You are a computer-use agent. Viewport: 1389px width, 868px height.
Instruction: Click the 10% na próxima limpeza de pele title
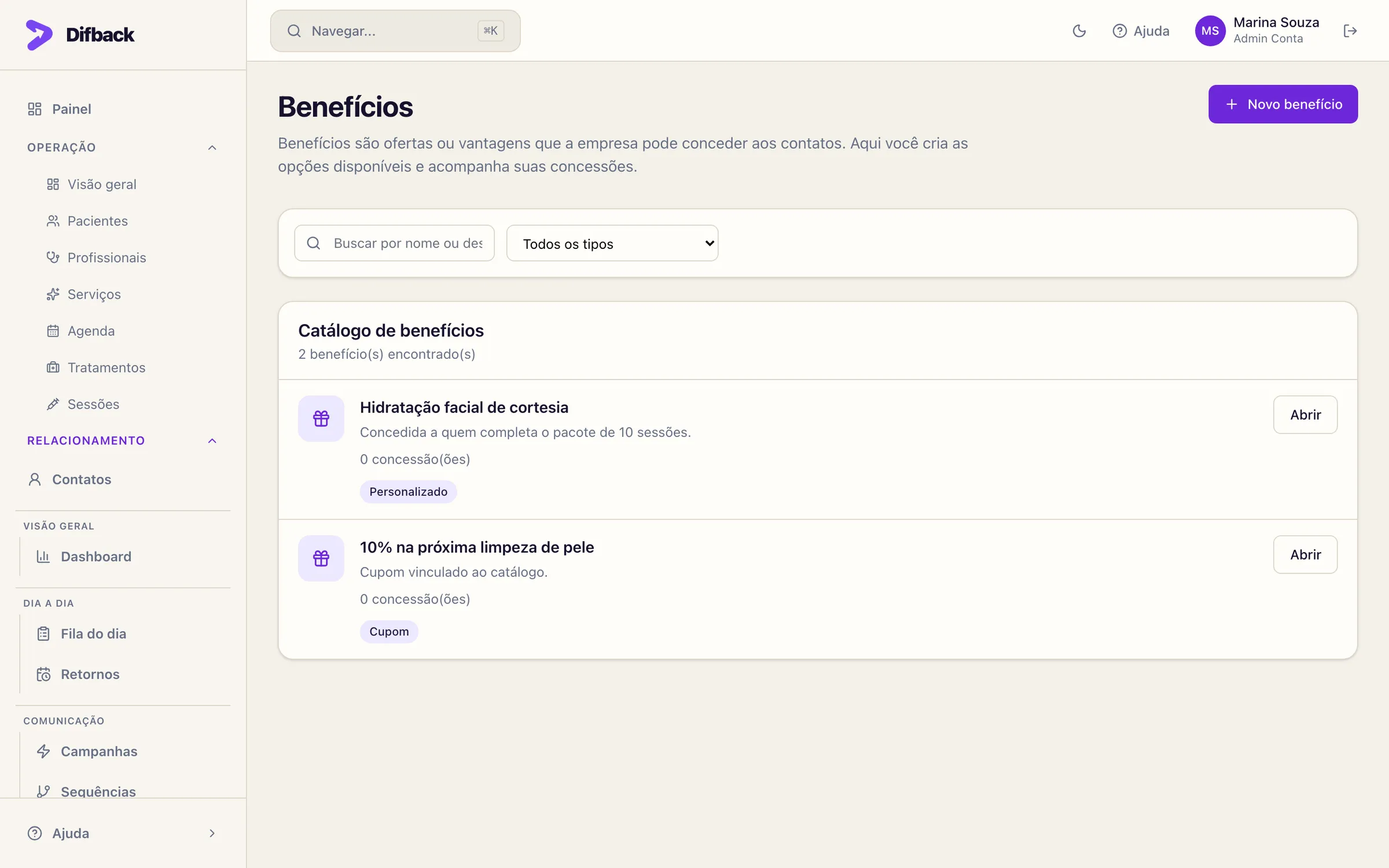(x=477, y=547)
